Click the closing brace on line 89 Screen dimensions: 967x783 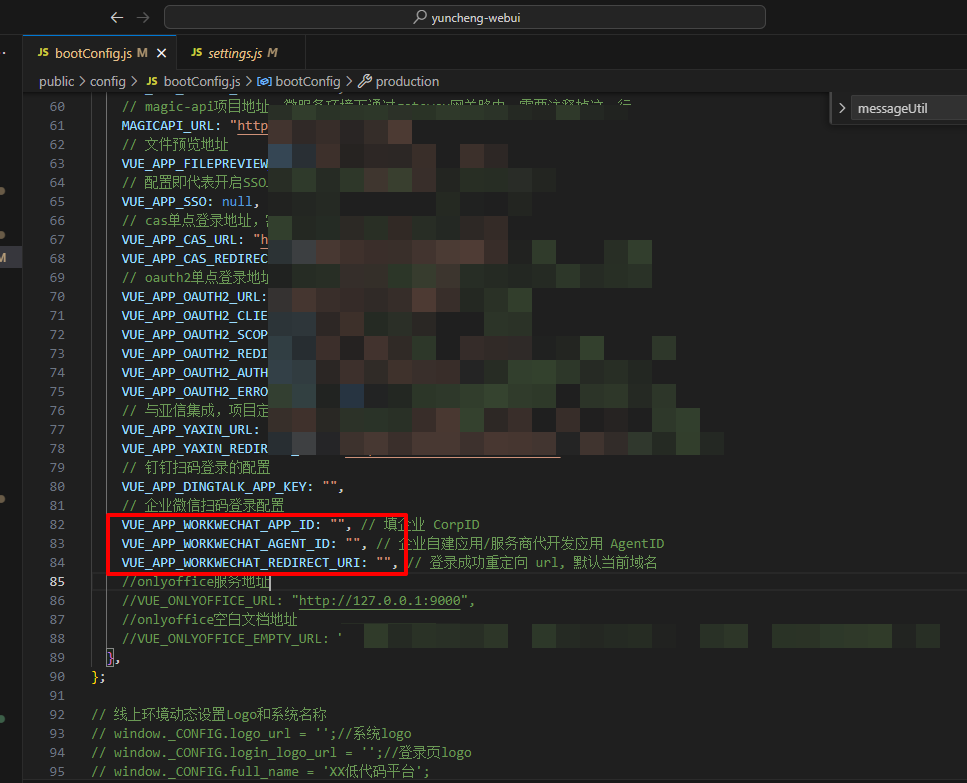[110, 657]
